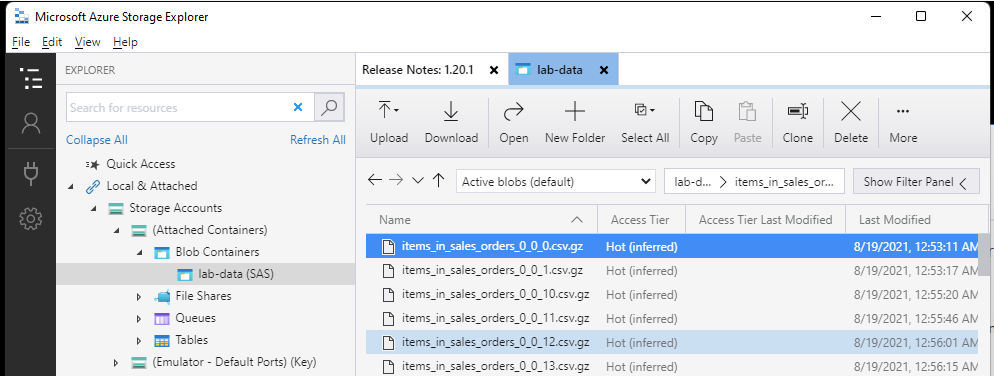Open navigation history down chevron
The image size is (994, 376).
(417, 181)
